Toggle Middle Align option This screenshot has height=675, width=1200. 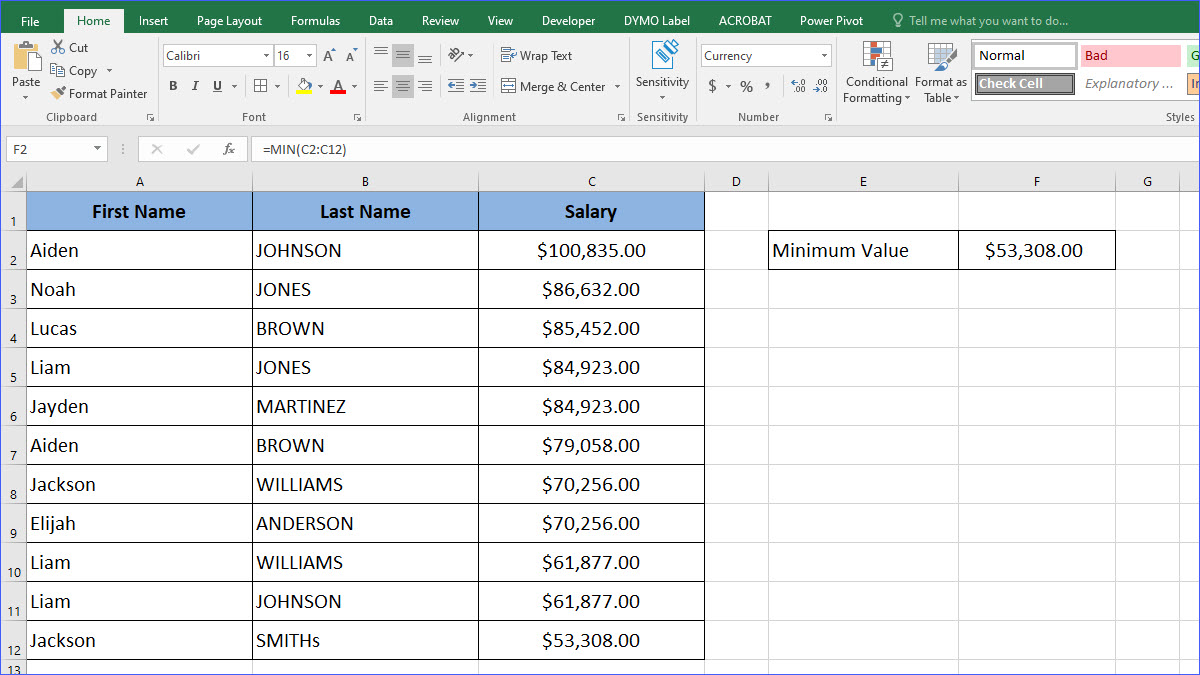tap(403, 56)
